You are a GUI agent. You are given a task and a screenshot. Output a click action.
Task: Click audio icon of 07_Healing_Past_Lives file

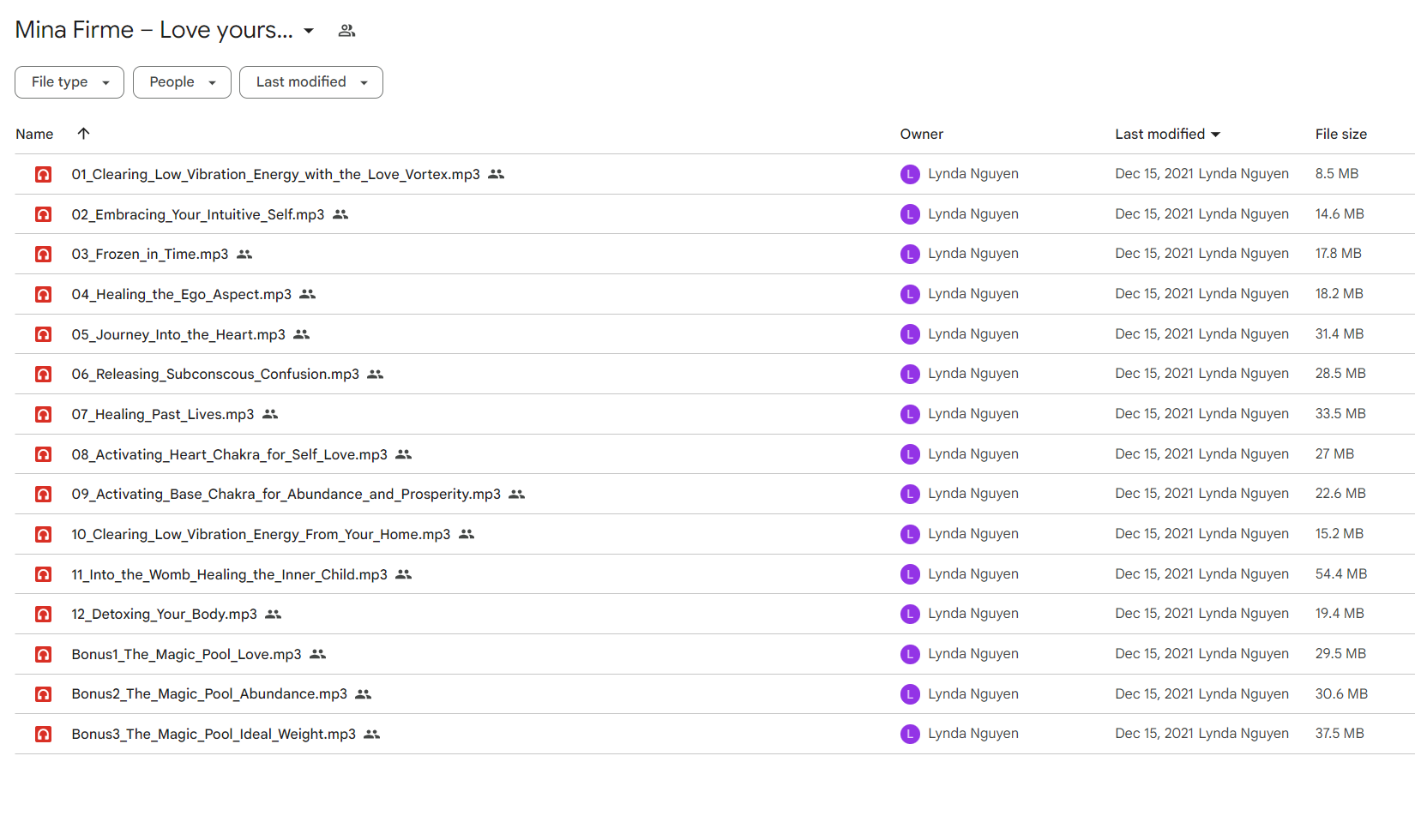(x=43, y=414)
